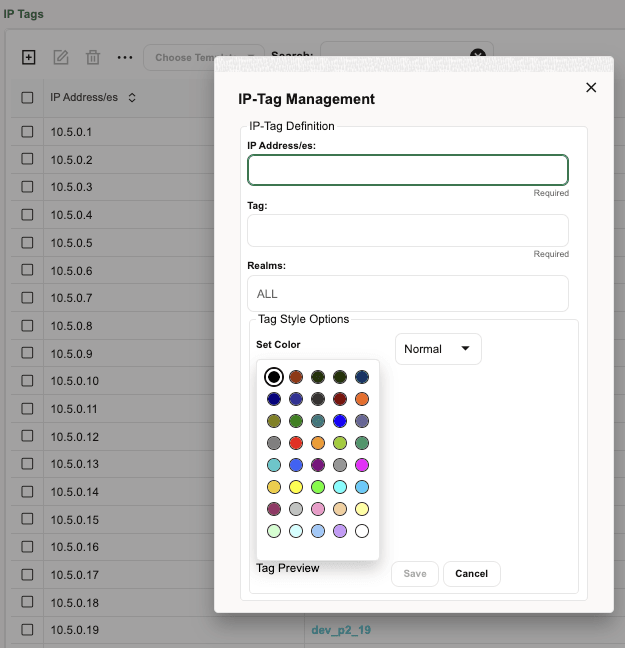Select the purple swatch in fifth row

click(318, 465)
